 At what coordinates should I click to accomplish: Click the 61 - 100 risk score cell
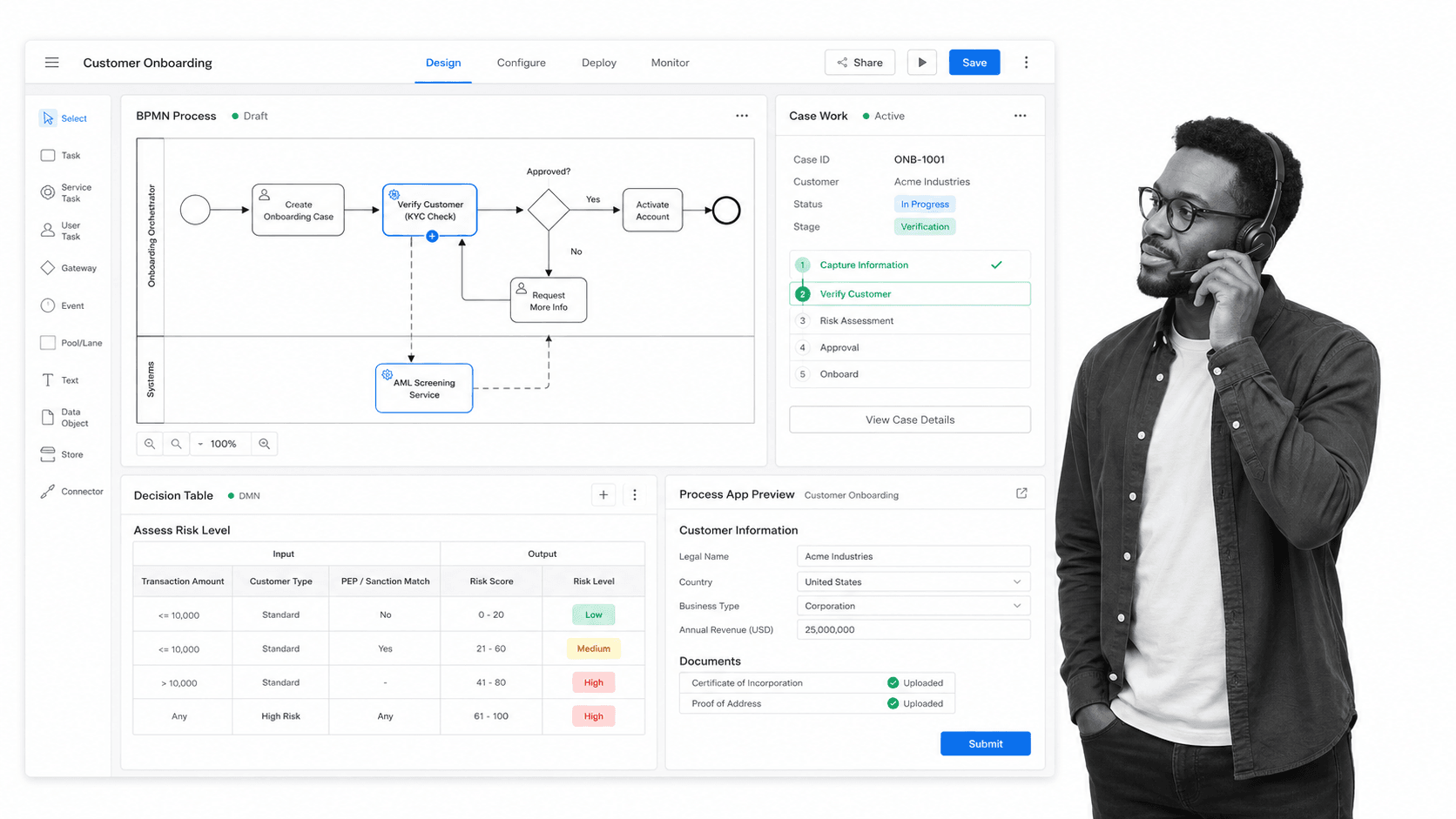(x=491, y=716)
